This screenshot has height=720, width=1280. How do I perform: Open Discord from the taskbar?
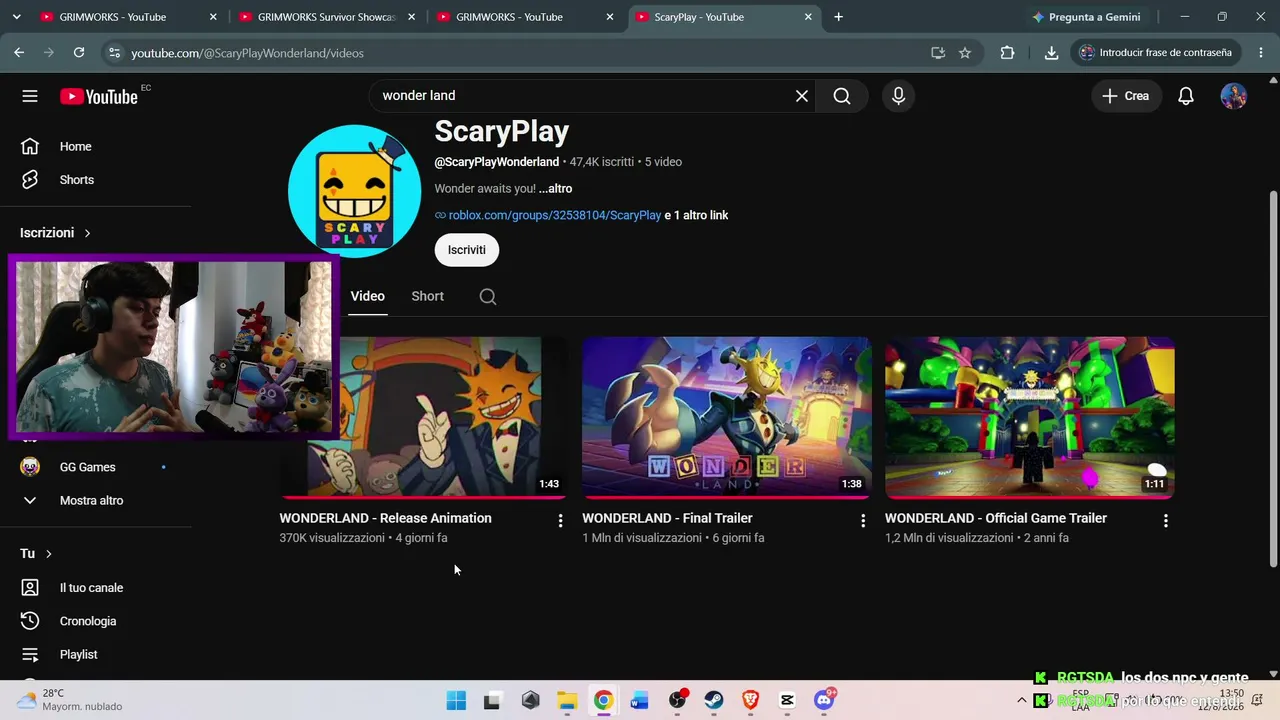[x=825, y=701]
